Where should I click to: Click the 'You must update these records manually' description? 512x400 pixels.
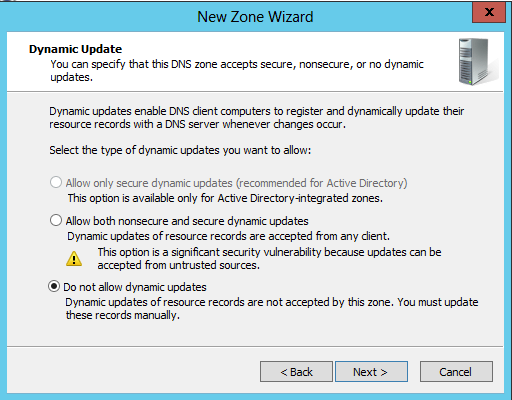coord(272,308)
